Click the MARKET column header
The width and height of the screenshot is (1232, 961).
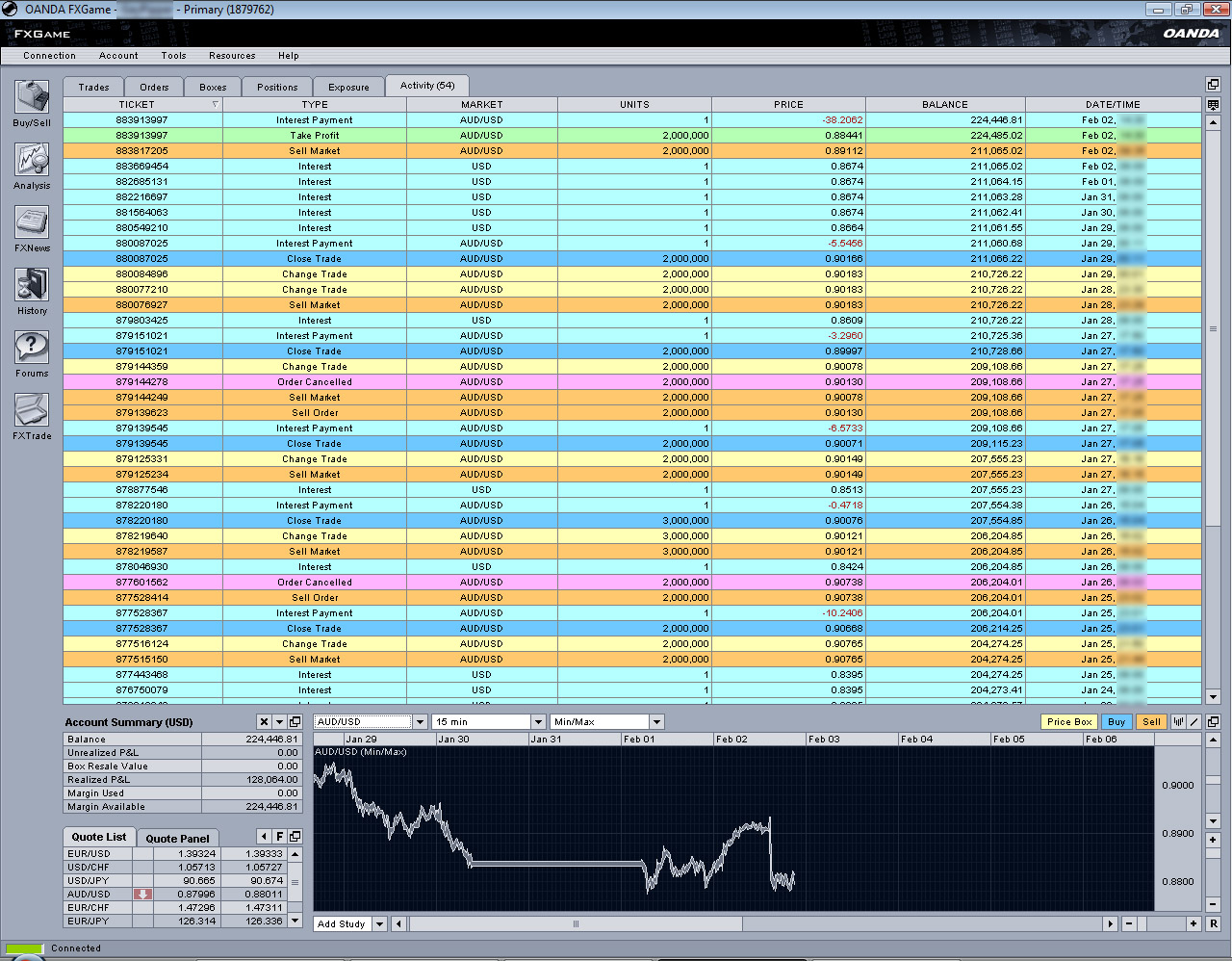point(481,104)
